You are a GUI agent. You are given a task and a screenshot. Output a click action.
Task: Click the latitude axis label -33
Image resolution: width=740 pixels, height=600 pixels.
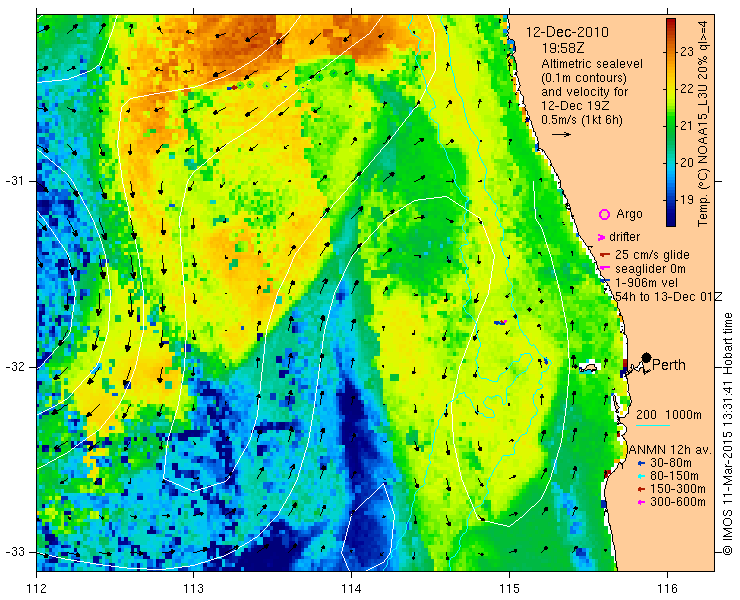click(x=14, y=552)
